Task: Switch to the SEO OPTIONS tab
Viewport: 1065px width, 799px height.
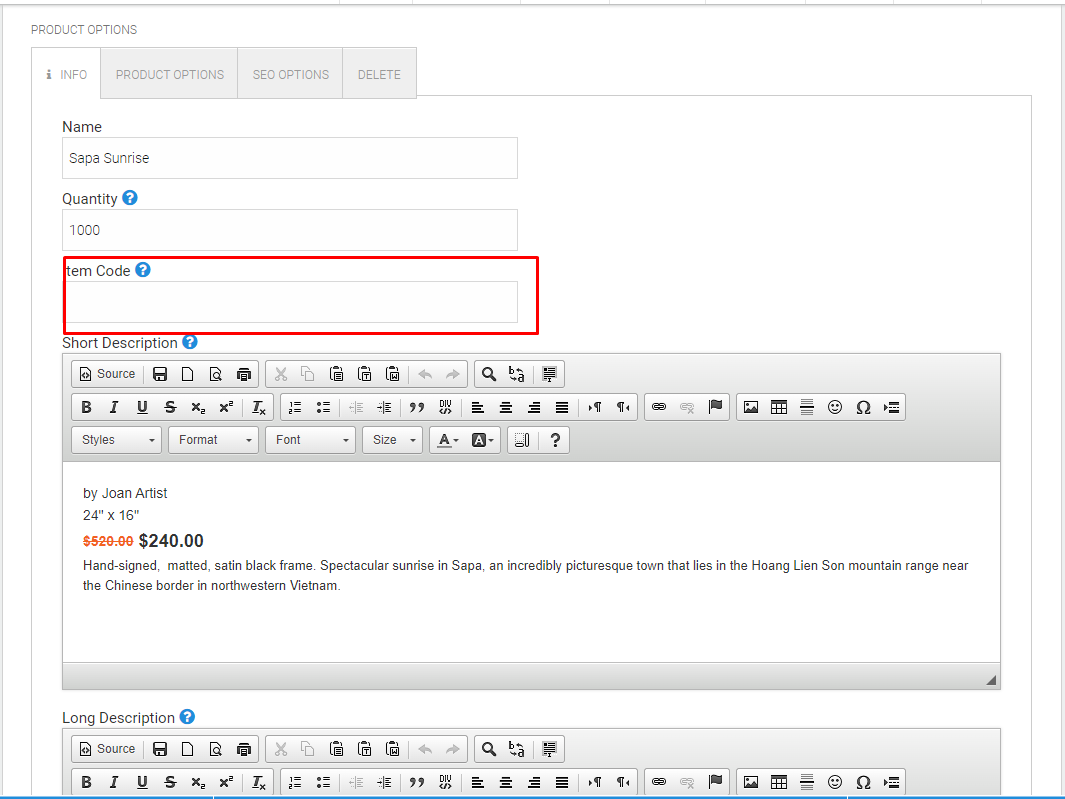Action: (x=290, y=73)
